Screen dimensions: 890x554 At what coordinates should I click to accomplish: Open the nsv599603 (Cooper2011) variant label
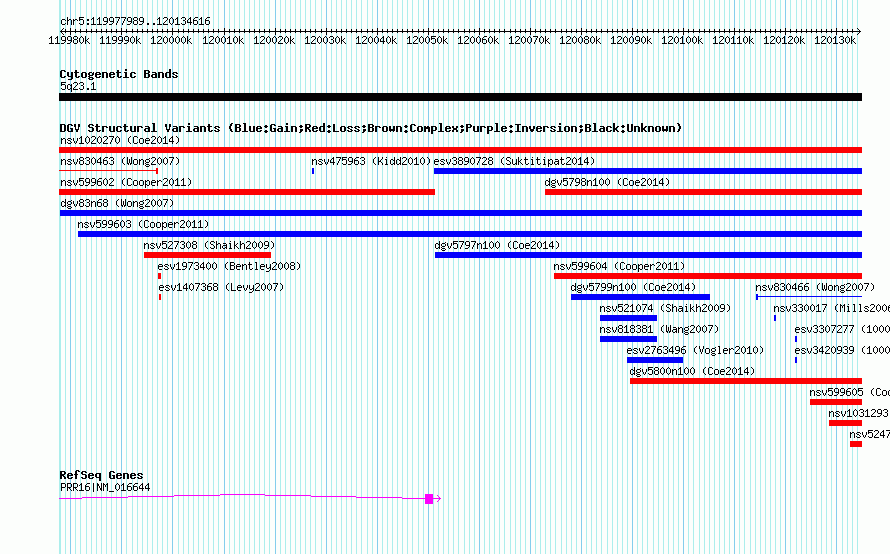143,224
